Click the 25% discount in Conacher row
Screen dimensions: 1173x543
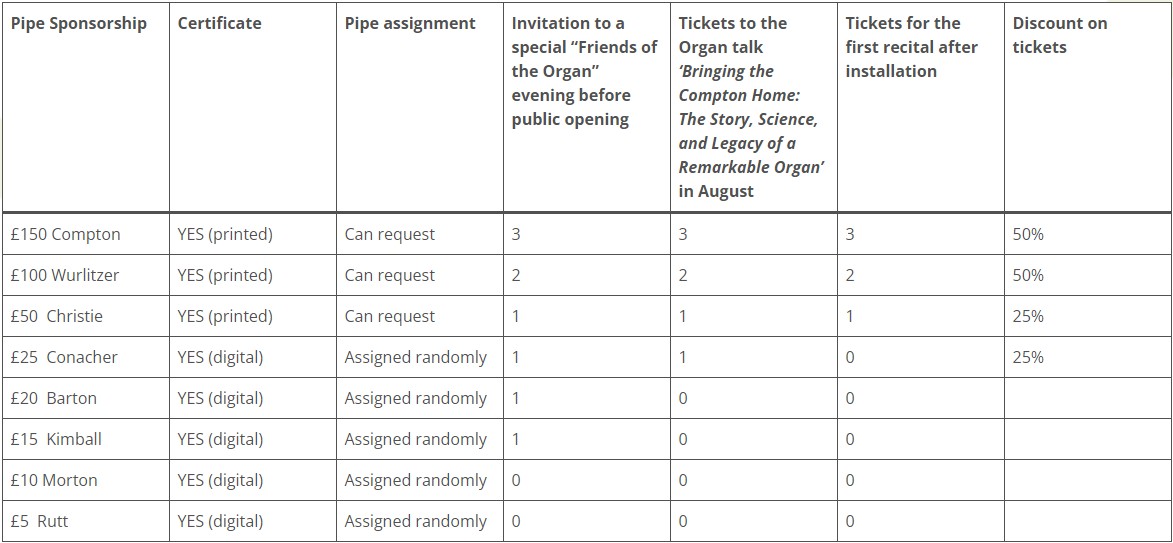1028,357
